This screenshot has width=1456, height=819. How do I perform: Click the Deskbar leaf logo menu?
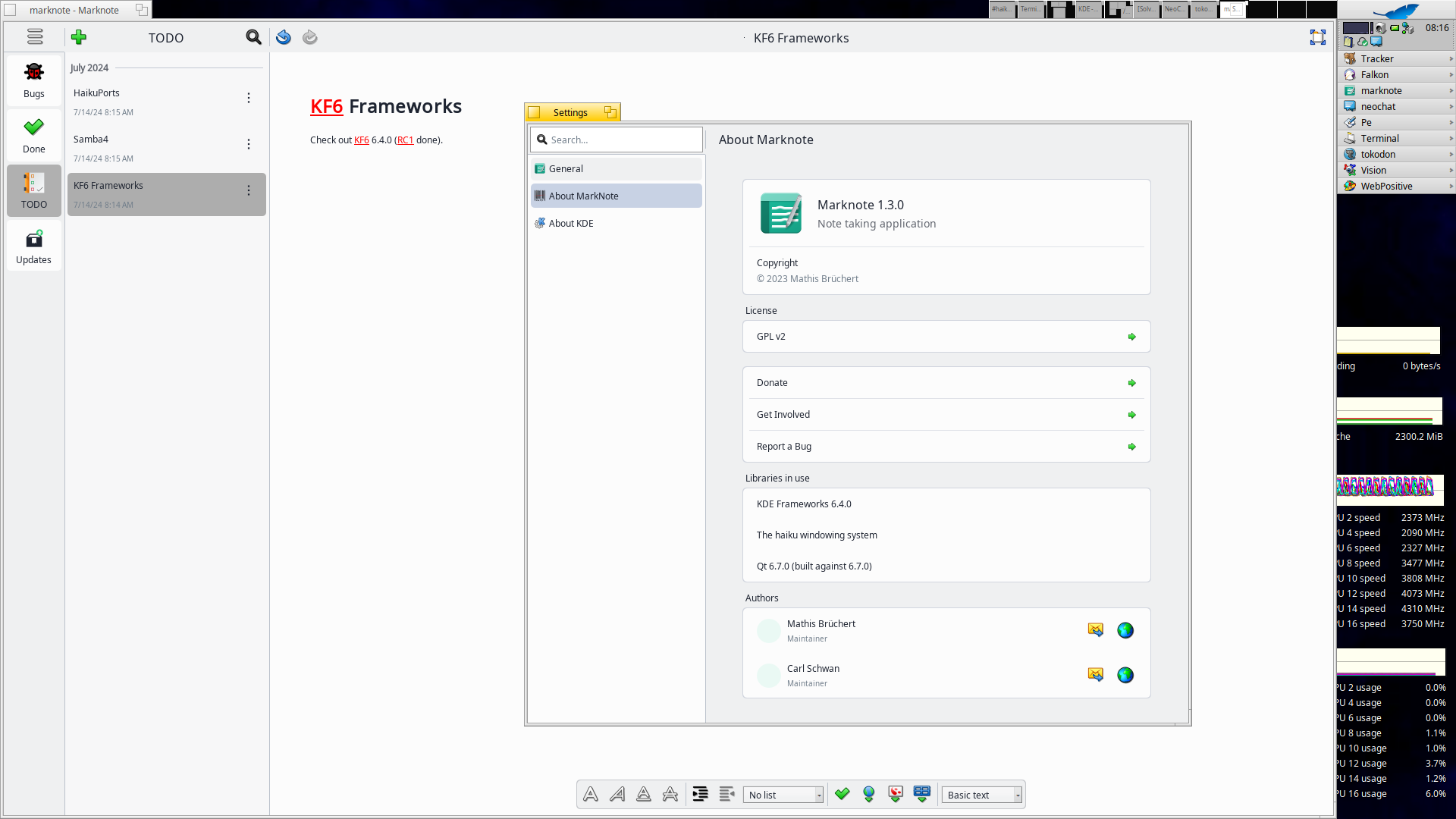click(1396, 11)
